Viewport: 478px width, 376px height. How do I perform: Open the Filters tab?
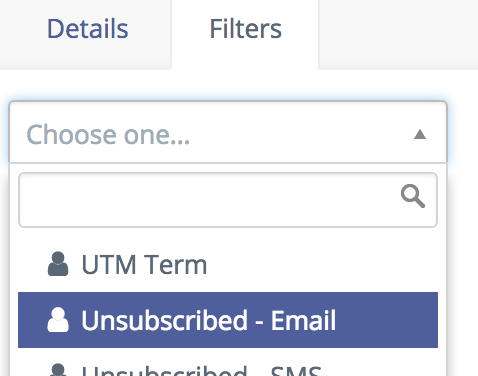tap(245, 35)
